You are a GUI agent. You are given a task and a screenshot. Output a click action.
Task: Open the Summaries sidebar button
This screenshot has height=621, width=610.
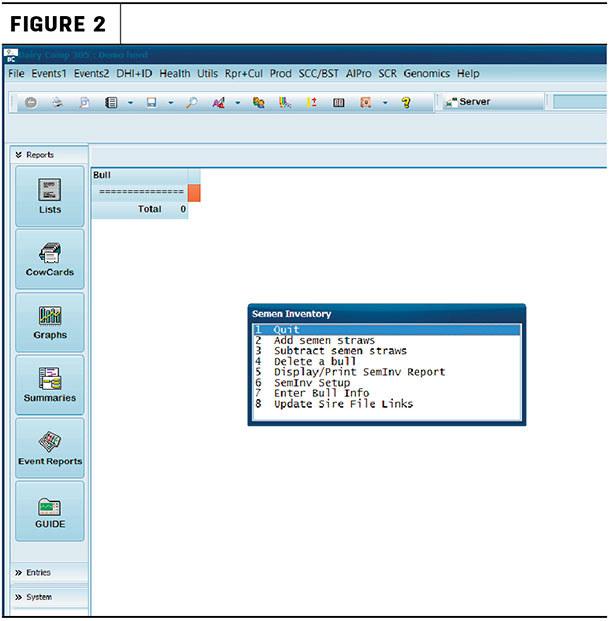[50, 385]
